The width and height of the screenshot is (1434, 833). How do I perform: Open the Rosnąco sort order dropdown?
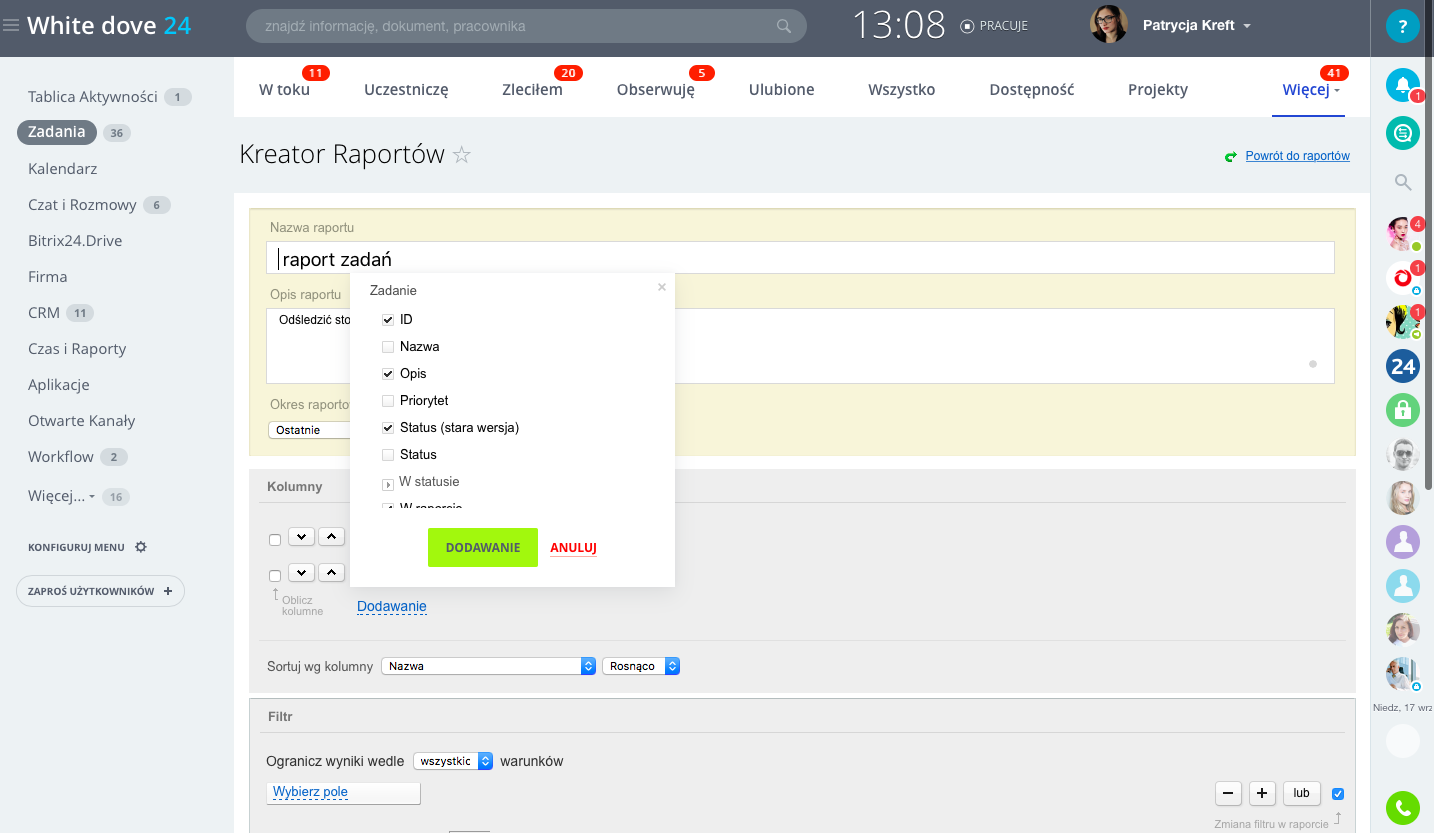point(640,666)
